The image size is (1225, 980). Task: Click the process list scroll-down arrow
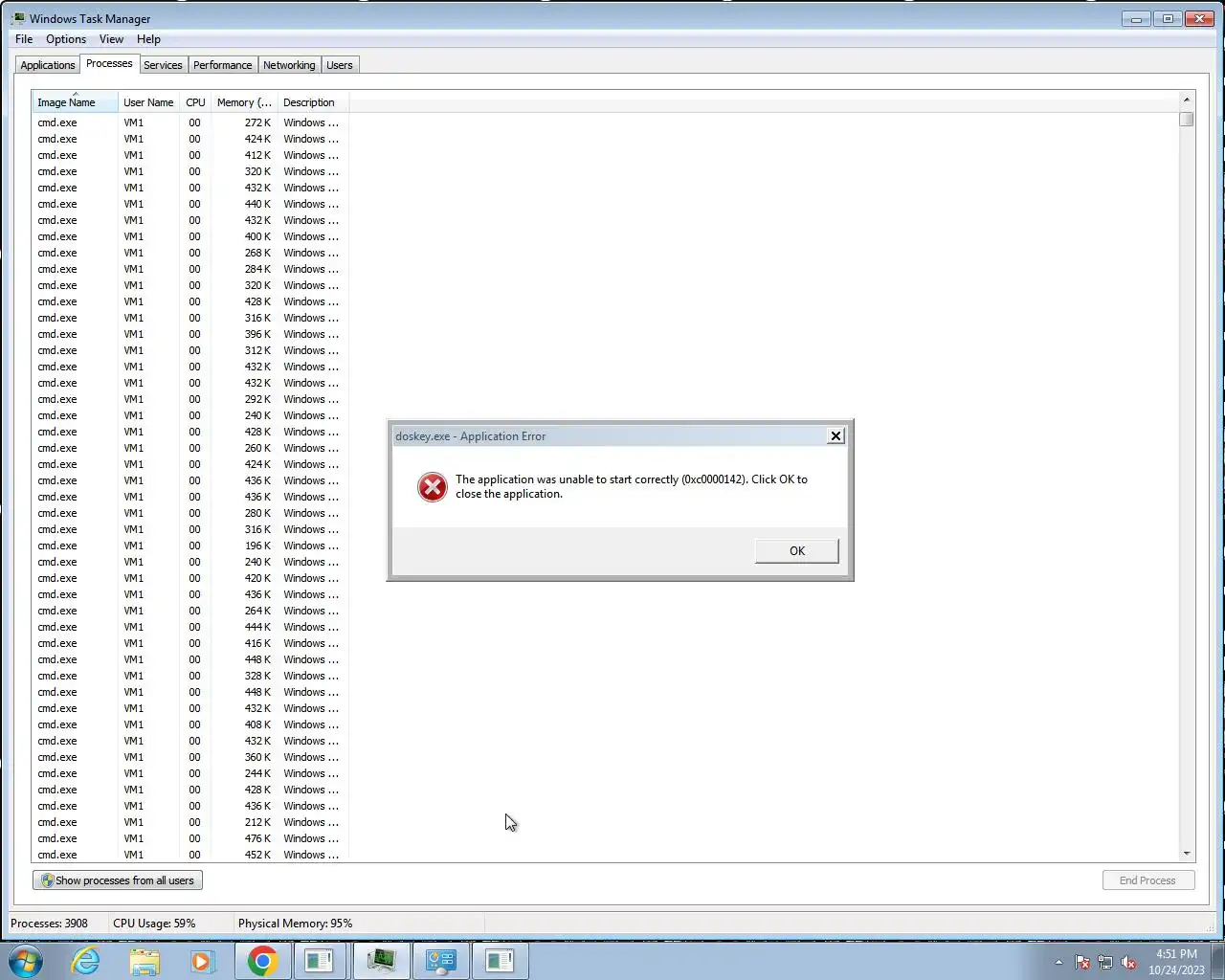click(x=1187, y=854)
